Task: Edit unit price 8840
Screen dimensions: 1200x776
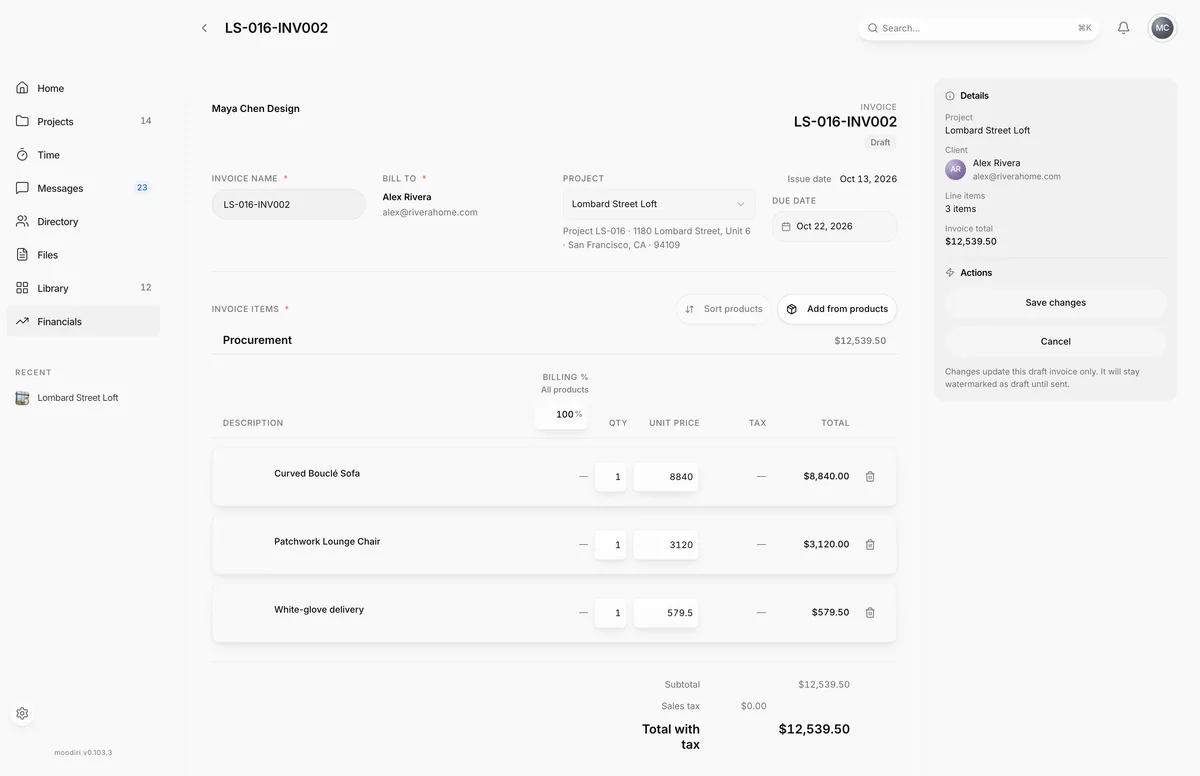Action: click(x=666, y=477)
